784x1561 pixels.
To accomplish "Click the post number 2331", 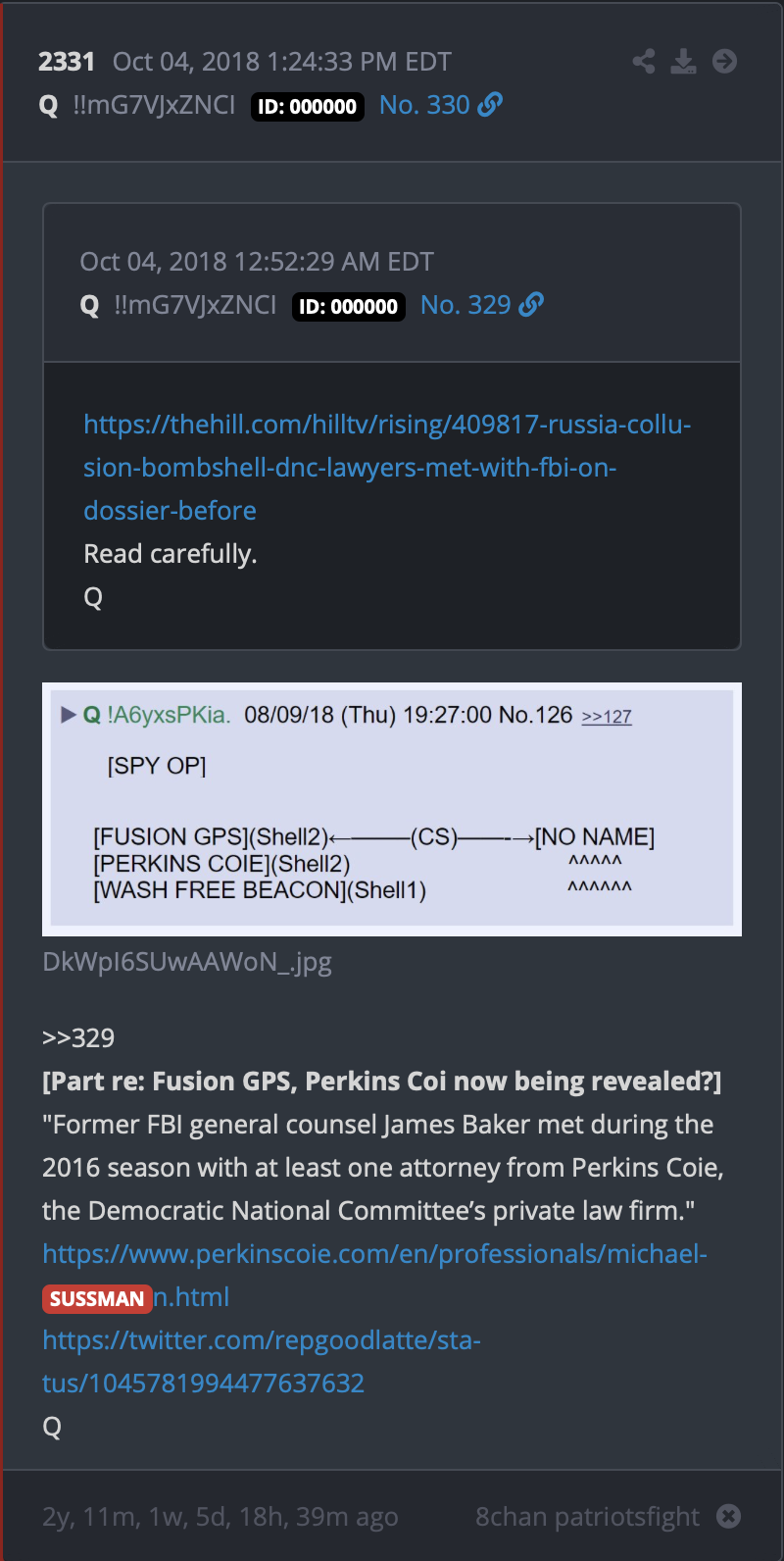I will pyautogui.click(x=67, y=62).
